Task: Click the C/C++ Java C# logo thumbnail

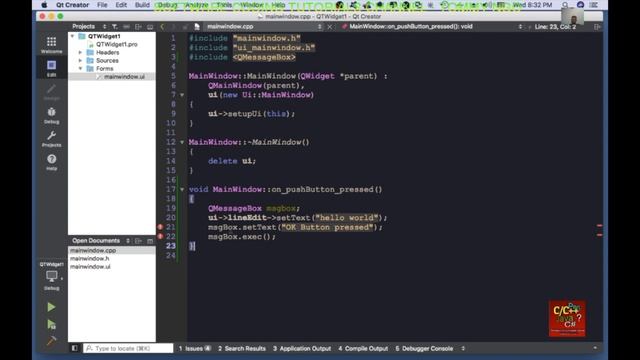Action: (x=567, y=319)
